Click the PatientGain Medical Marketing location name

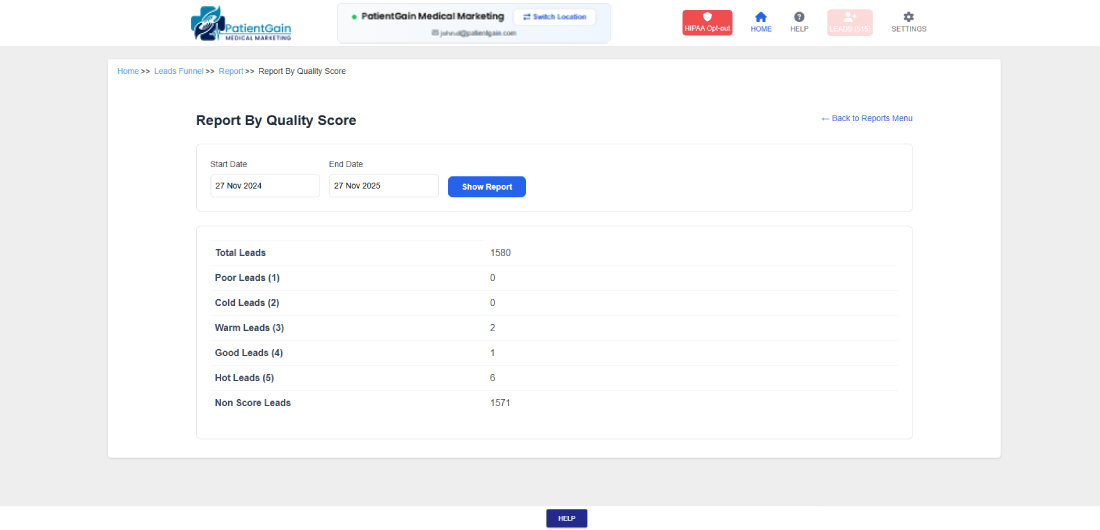[432, 16]
